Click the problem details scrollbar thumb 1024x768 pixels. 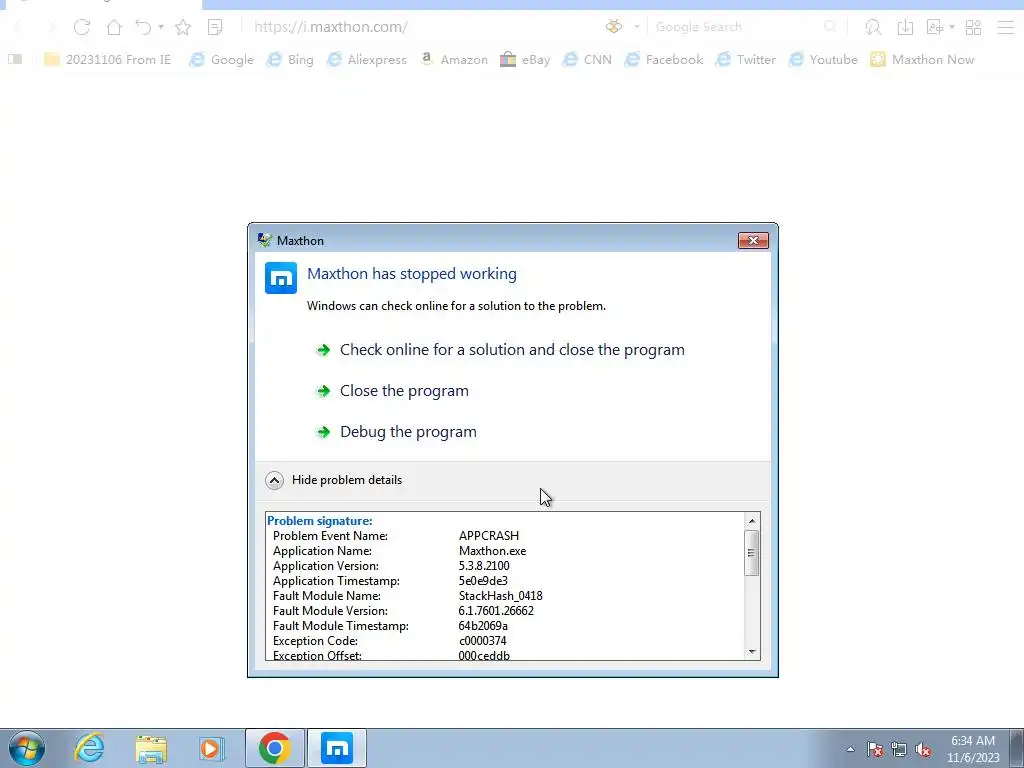click(x=752, y=552)
